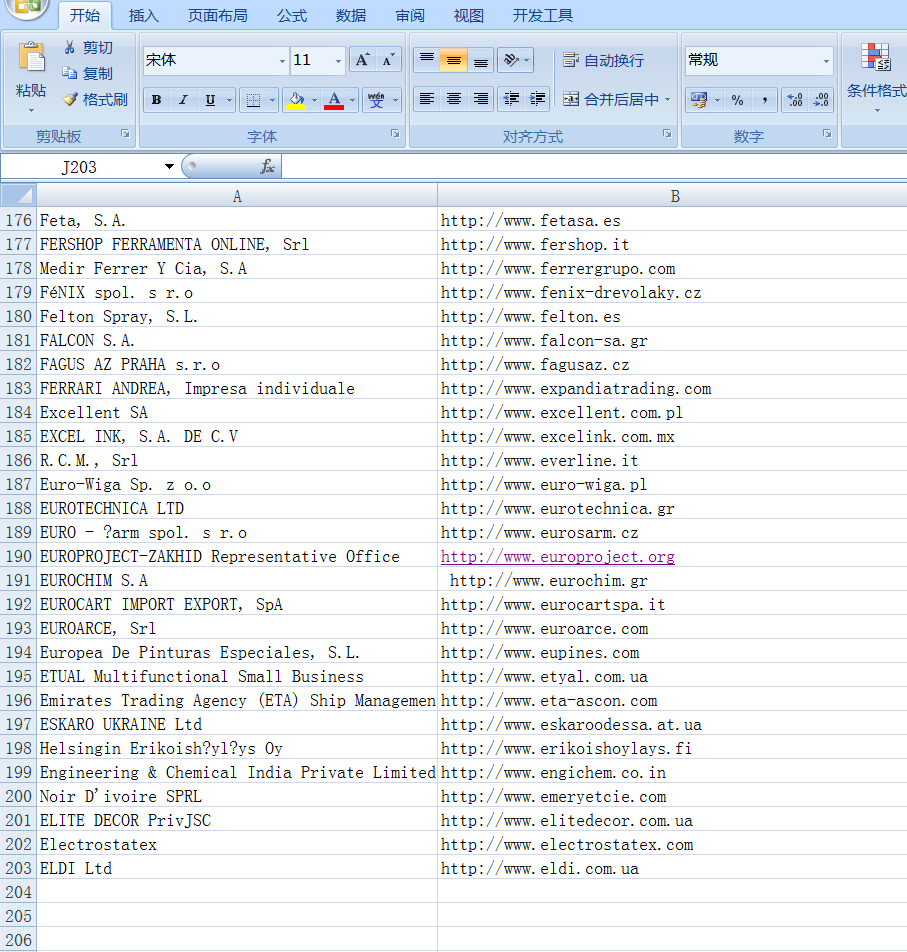Toggle Italic formatting

[183, 100]
